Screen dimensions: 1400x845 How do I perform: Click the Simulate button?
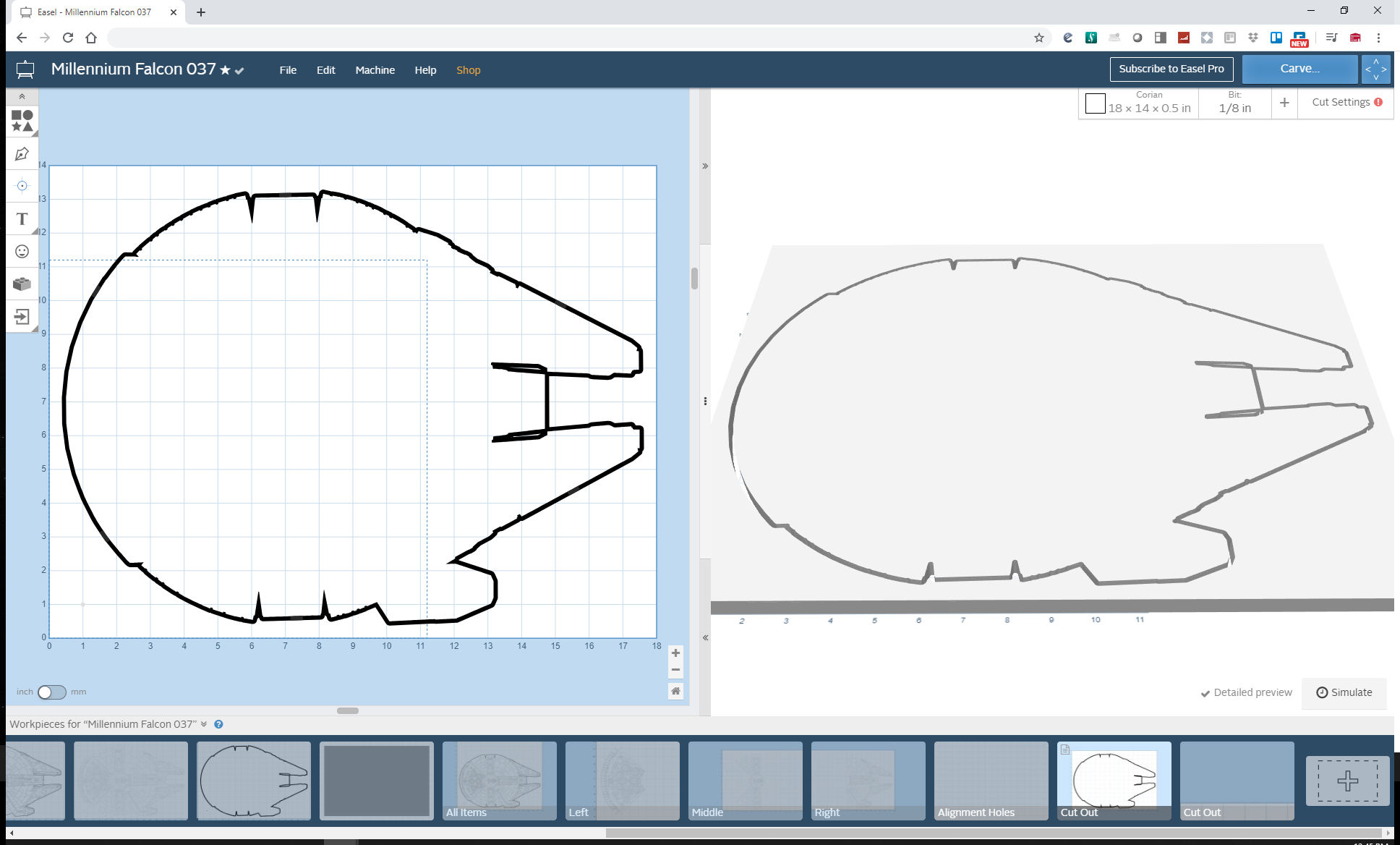[1344, 692]
